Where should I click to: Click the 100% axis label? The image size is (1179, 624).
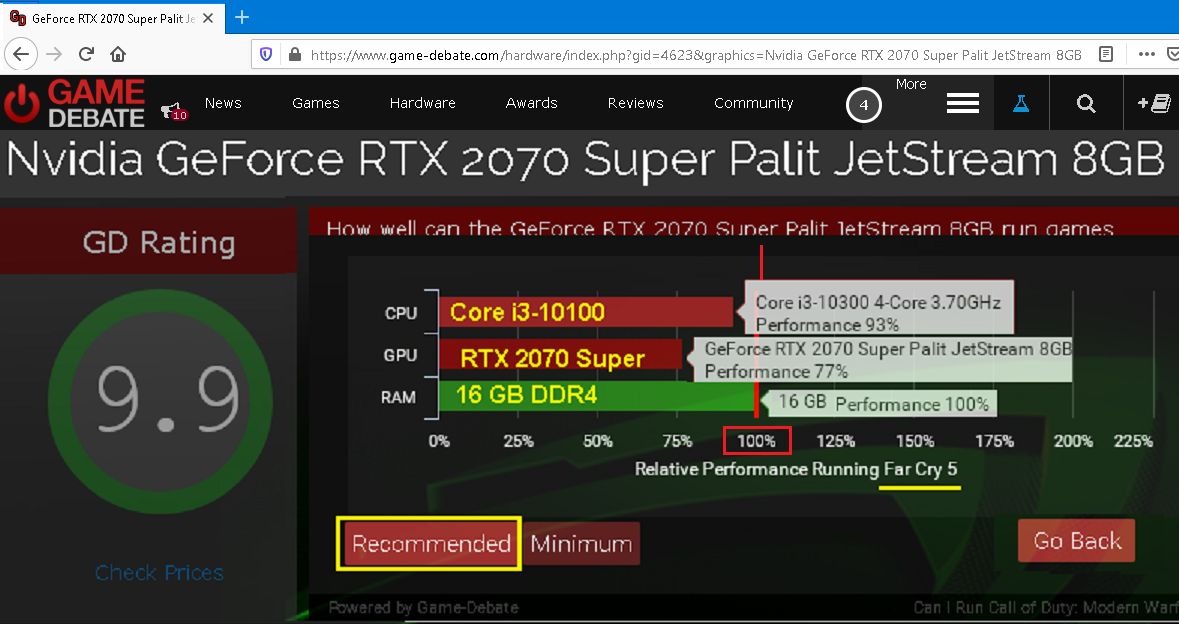tap(756, 441)
